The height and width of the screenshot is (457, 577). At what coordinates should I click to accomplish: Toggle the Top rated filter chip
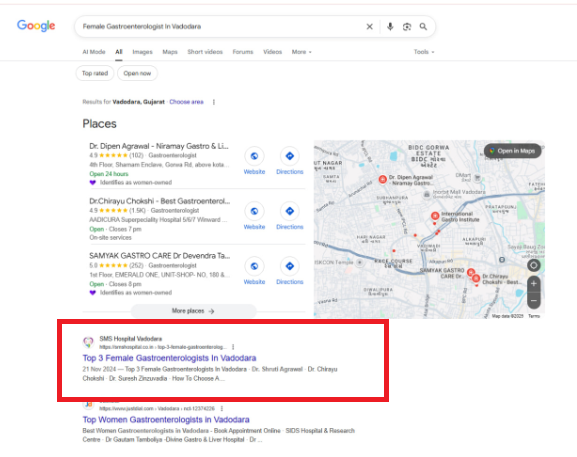(x=95, y=73)
